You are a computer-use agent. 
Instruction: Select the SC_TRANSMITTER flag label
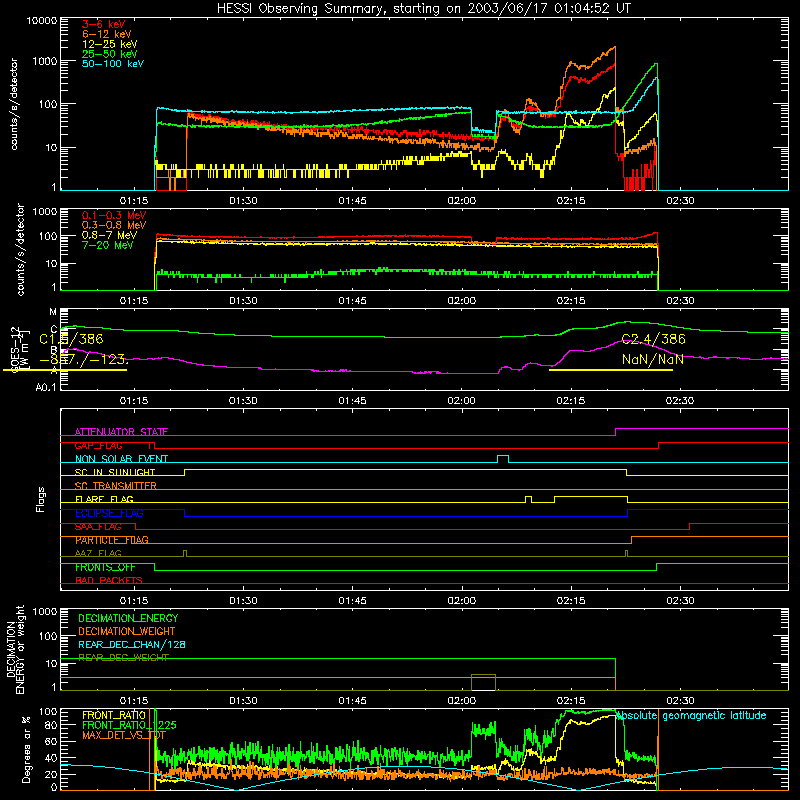point(116,486)
